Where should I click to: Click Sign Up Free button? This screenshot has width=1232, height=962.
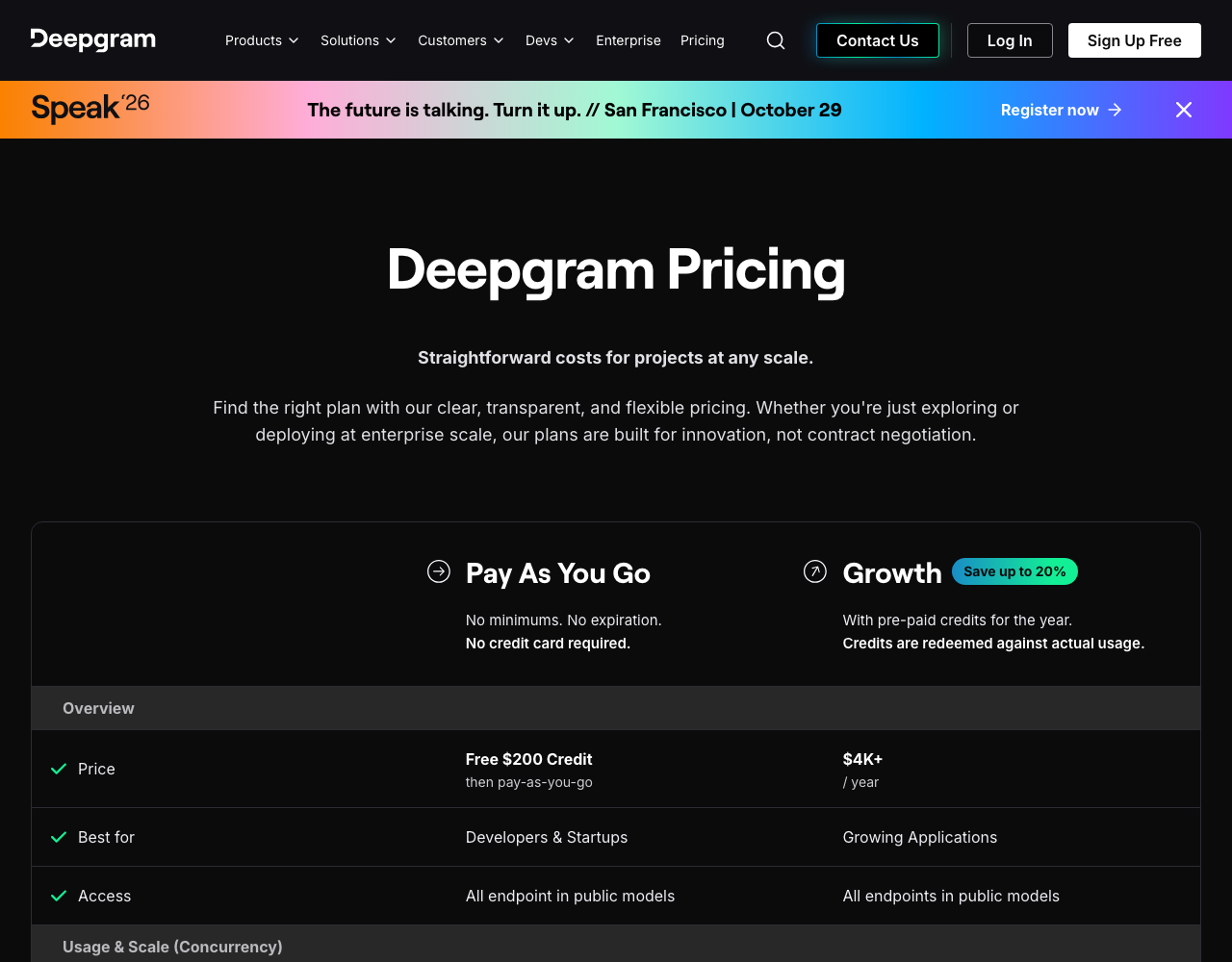tap(1135, 40)
